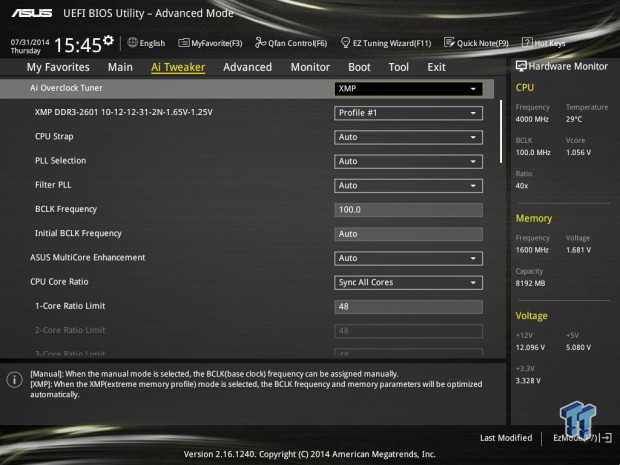Click the ASUS logo

coord(32,13)
